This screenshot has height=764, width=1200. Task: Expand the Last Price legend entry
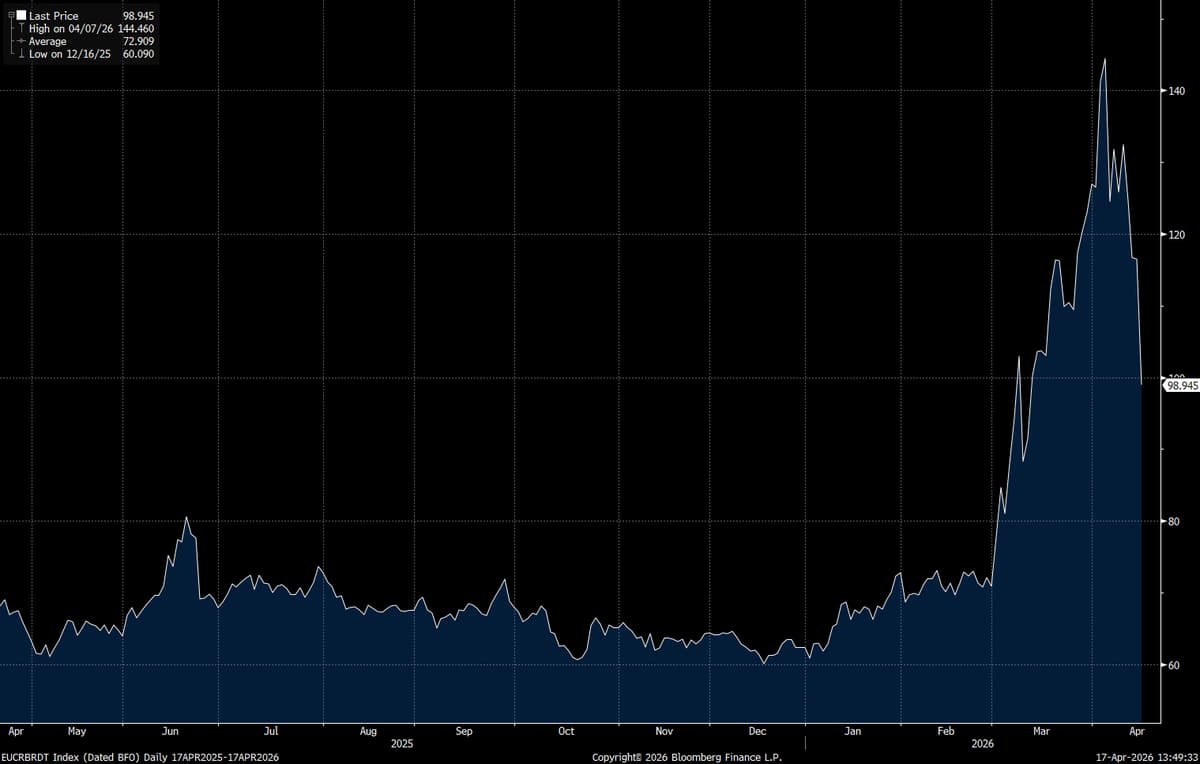pos(11,15)
